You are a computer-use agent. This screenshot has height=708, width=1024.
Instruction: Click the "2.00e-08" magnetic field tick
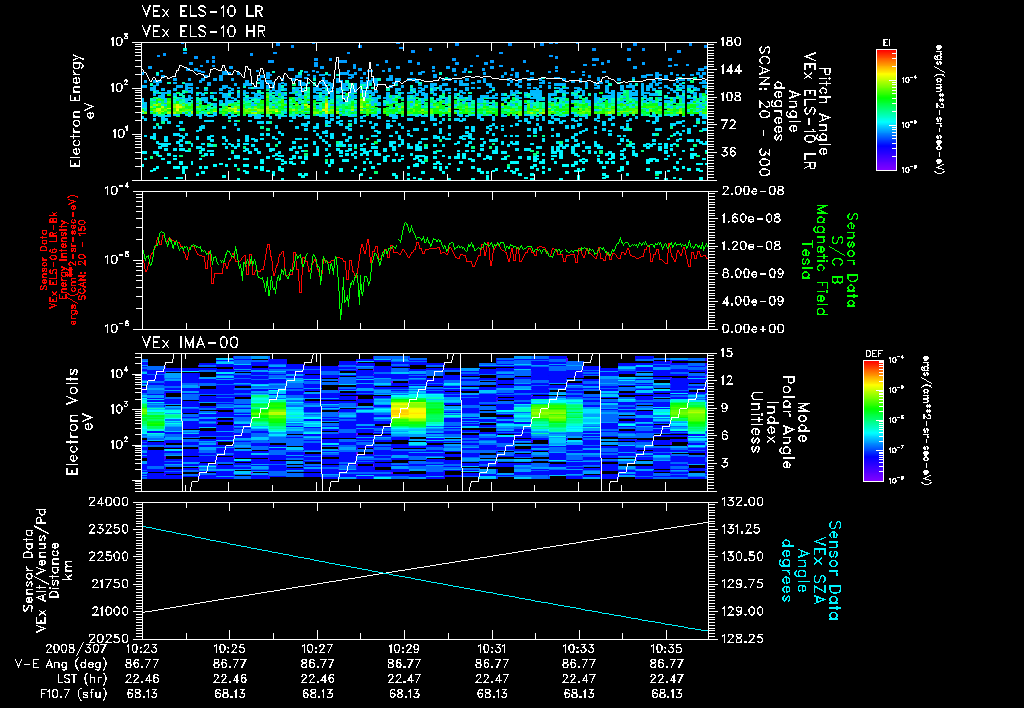(752, 191)
